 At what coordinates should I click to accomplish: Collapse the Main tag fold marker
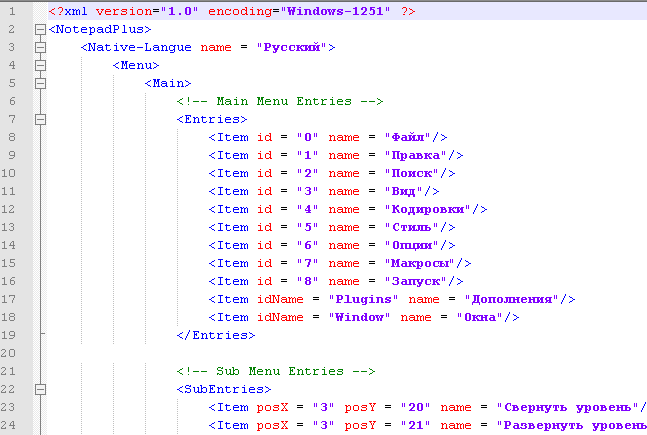pos(40,84)
